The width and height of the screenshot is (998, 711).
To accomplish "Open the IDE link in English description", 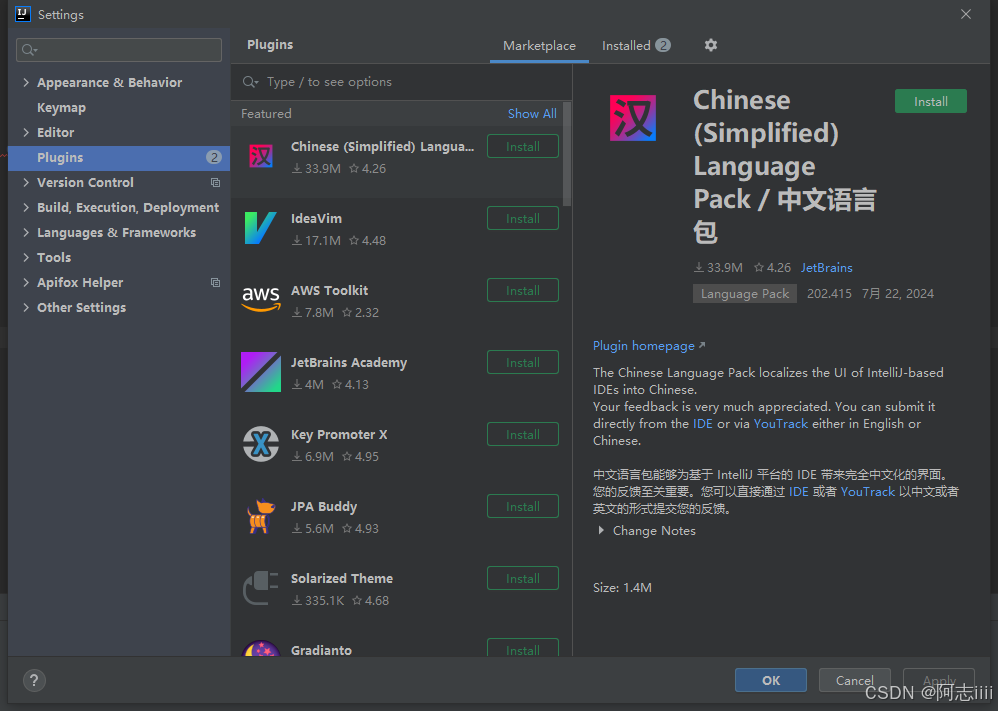I will [703, 423].
